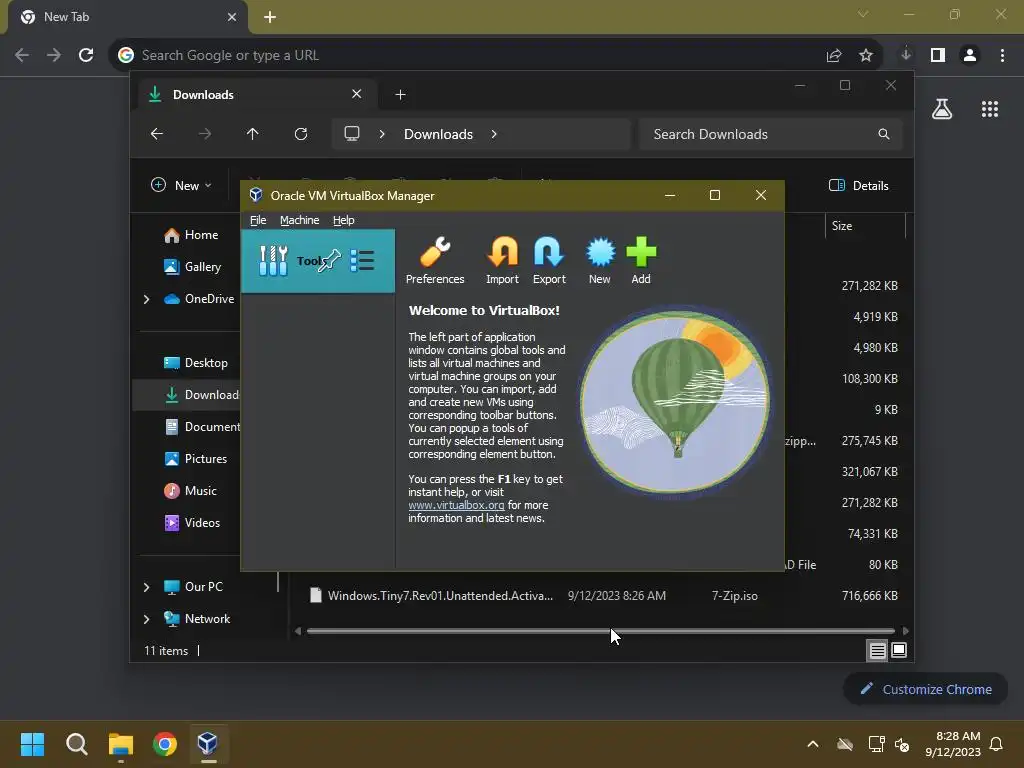Click the VirtualBox taskbar icon
The width and height of the screenshot is (1024, 768).
coord(208,744)
